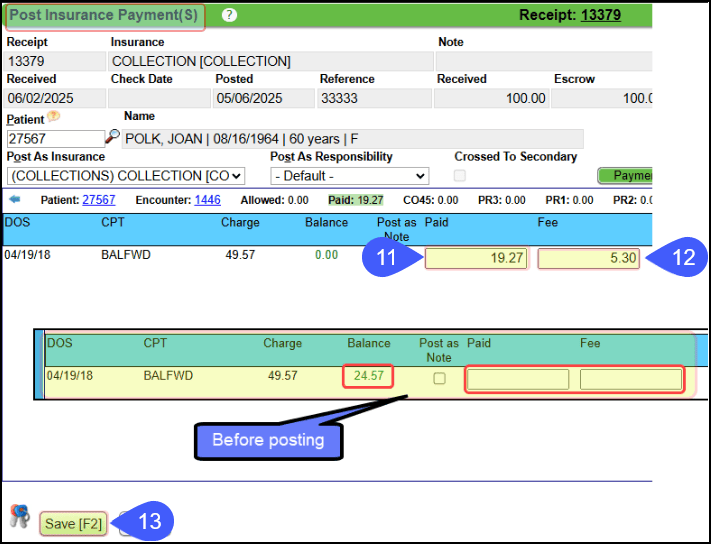Click the Fee field showing 5.30

click(x=588, y=259)
